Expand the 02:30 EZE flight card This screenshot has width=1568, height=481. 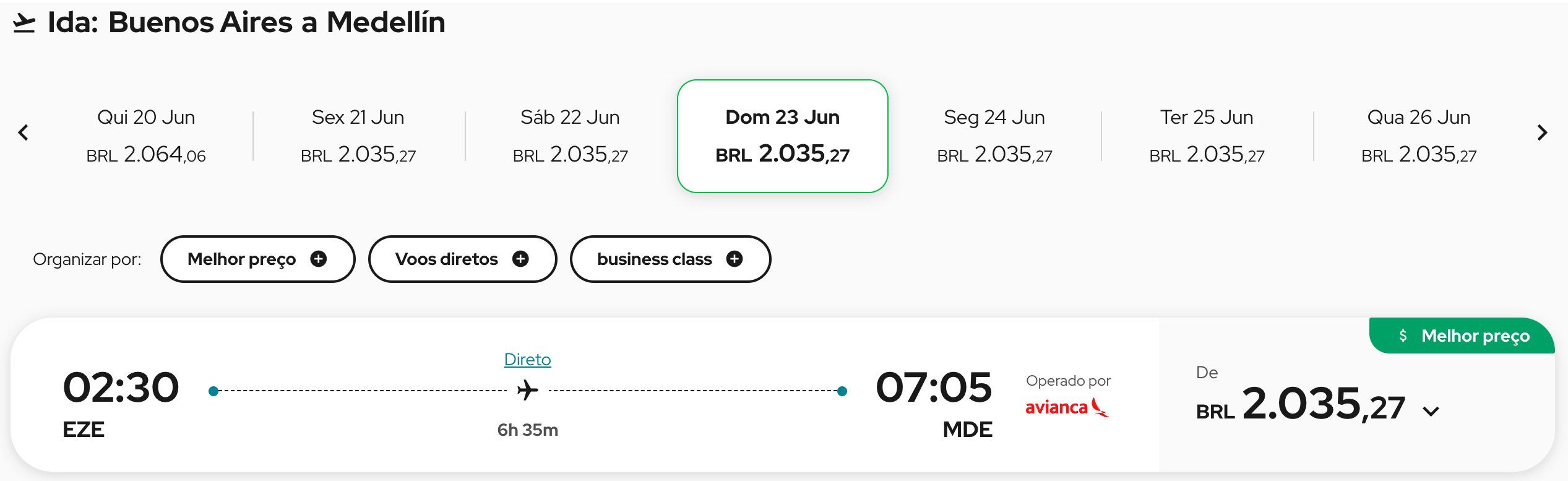point(584,395)
